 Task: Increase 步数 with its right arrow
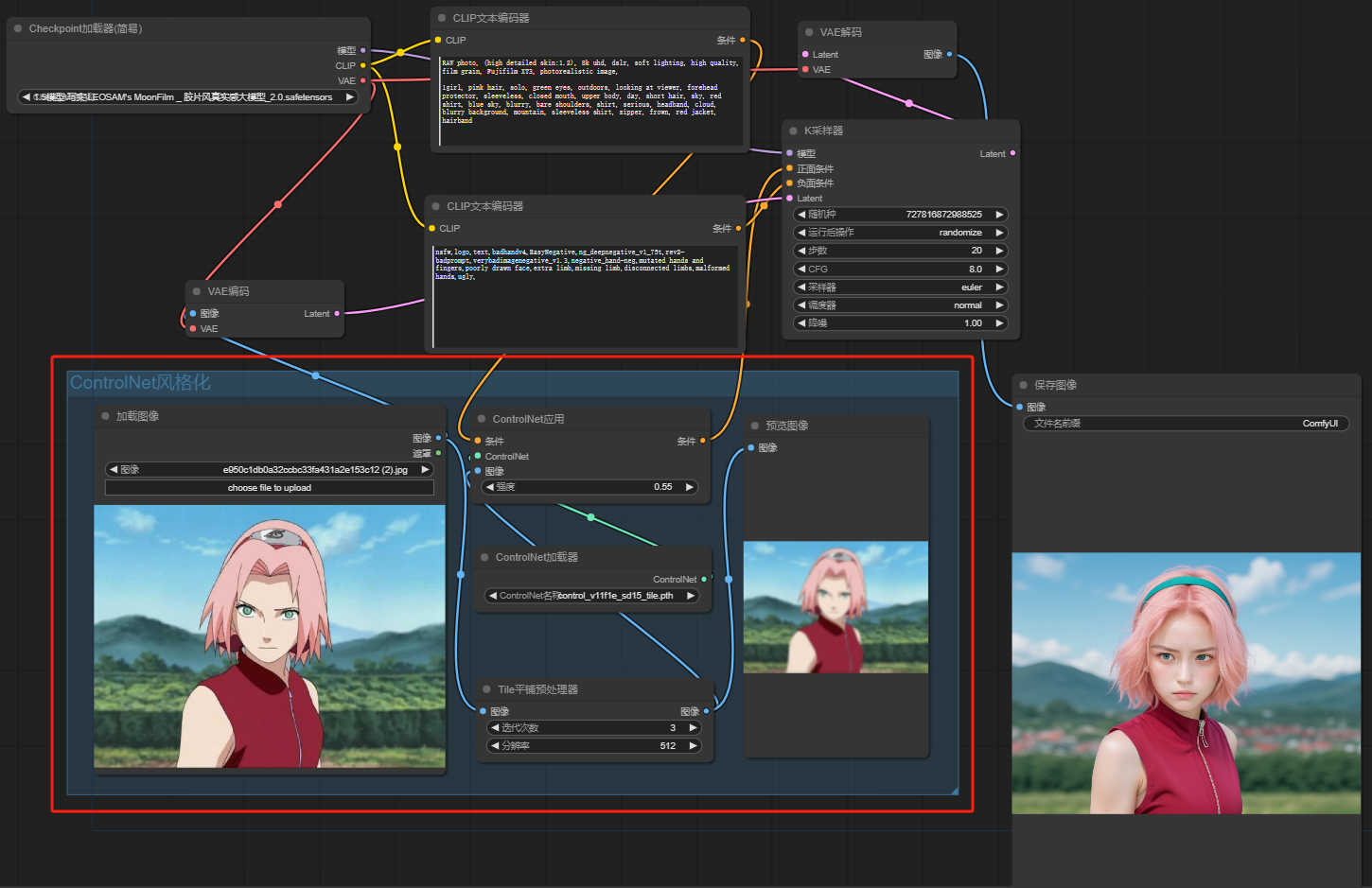pos(999,251)
